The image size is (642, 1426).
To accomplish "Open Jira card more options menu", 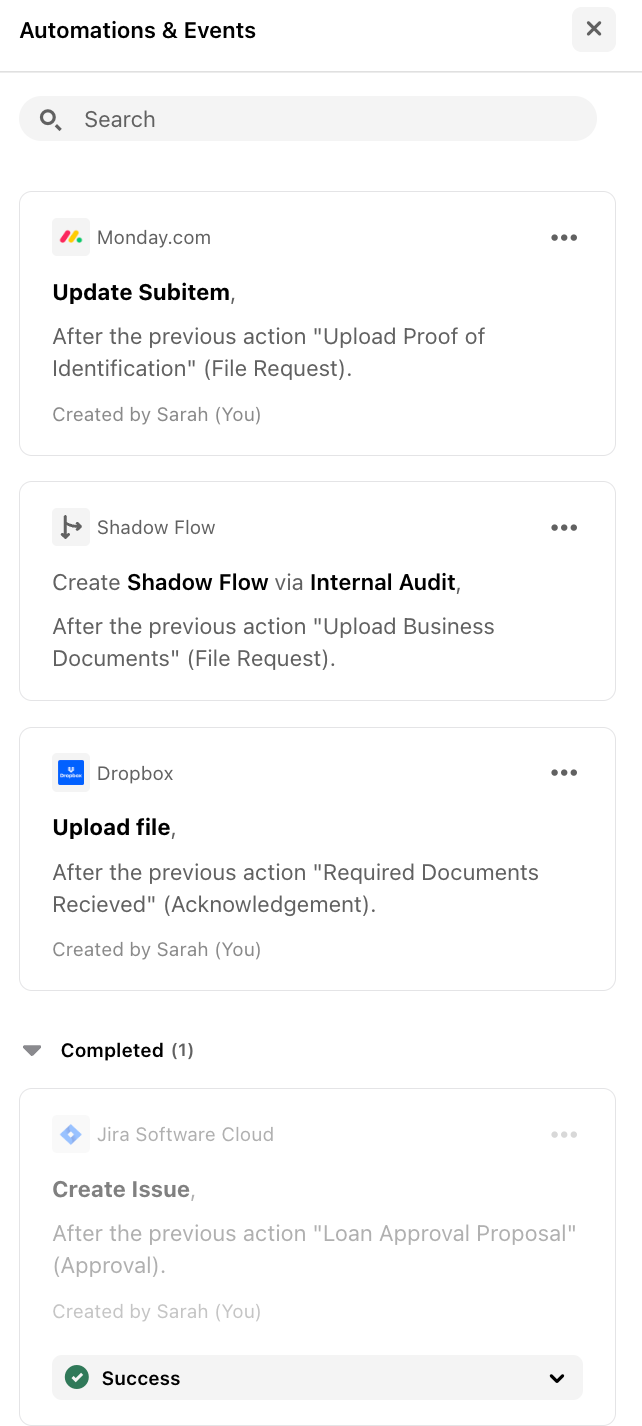I will 564,1135.
